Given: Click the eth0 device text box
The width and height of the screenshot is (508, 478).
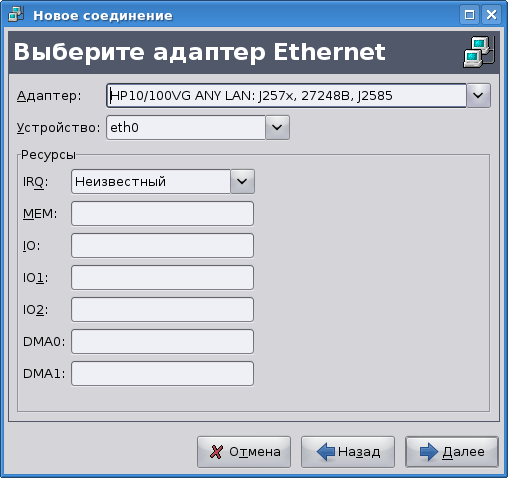Looking at the screenshot, I should (x=186, y=128).
